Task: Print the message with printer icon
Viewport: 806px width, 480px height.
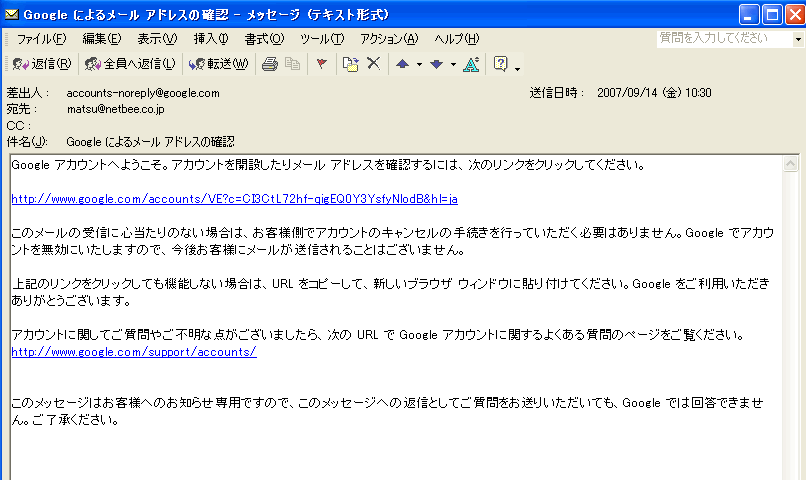Action: pos(270,64)
